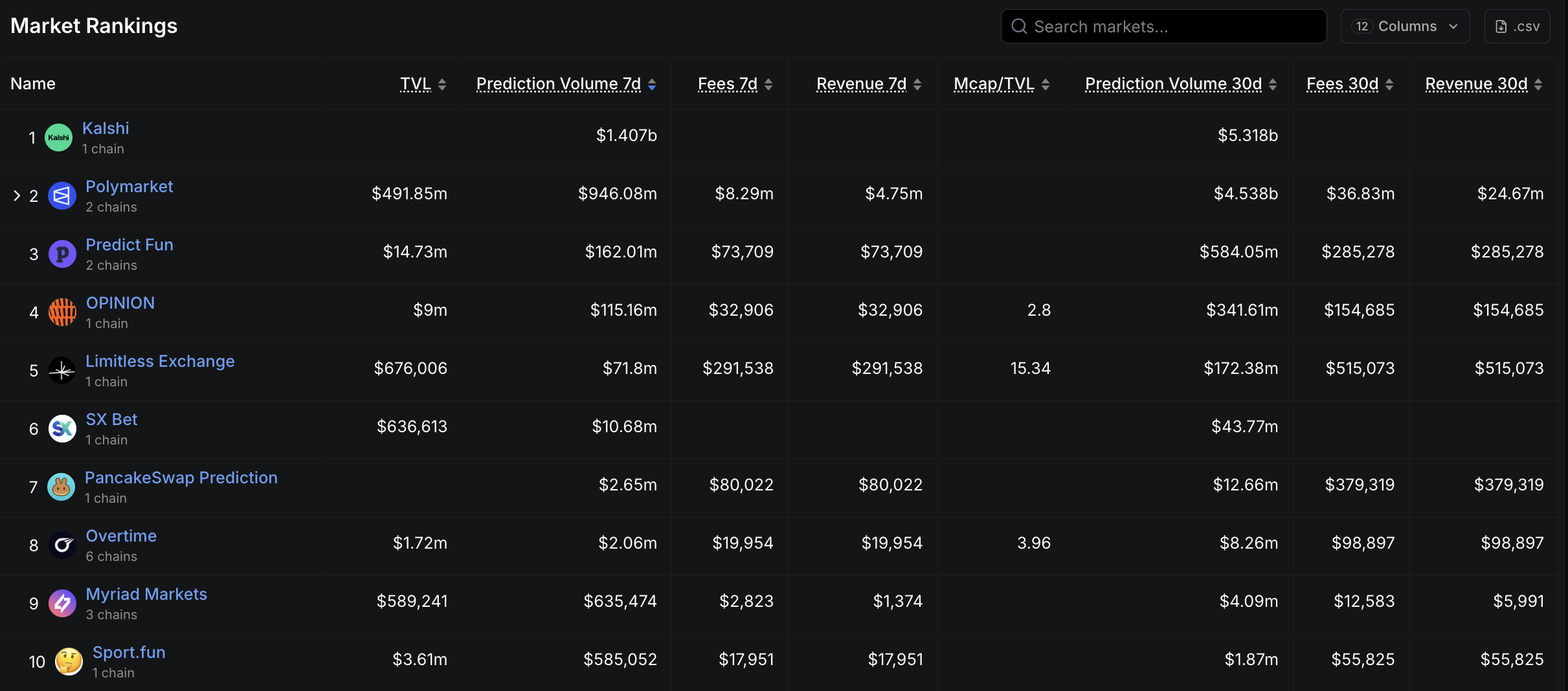Screen dimensions: 1568x691
Task: Open the Limitless Exchange link
Action: (160, 361)
